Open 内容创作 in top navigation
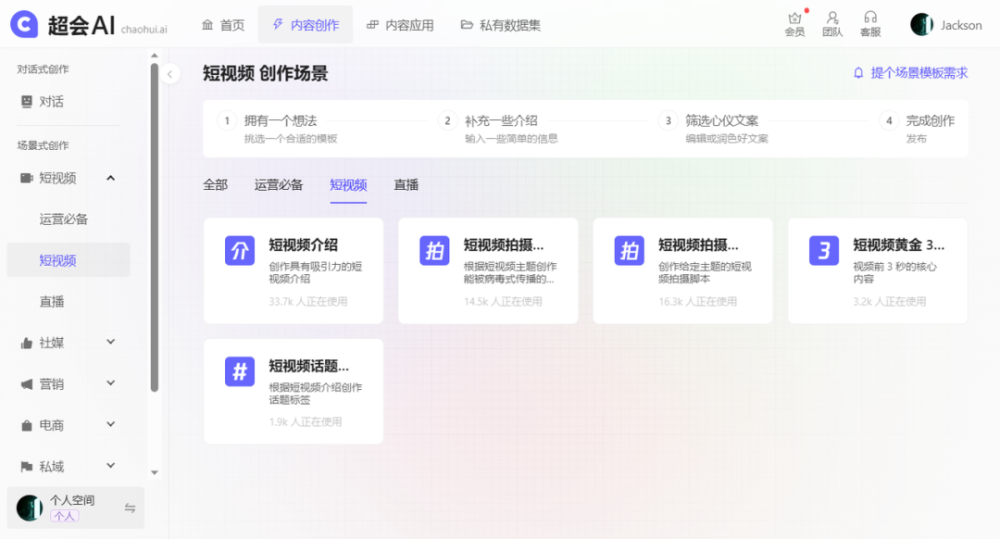The width and height of the screenshot is (1000, 539). pyautogui.click(x=305, y=25)
